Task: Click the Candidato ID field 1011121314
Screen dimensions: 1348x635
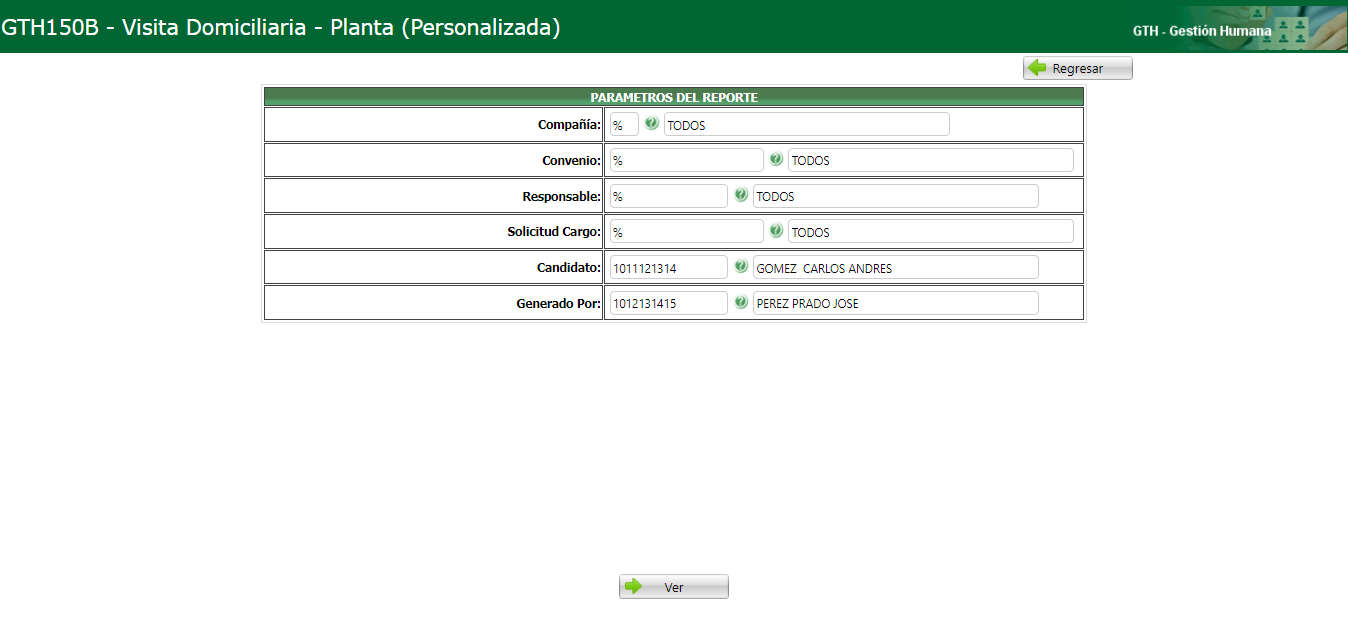Action: pyautogui.click(x=669, y=267)
